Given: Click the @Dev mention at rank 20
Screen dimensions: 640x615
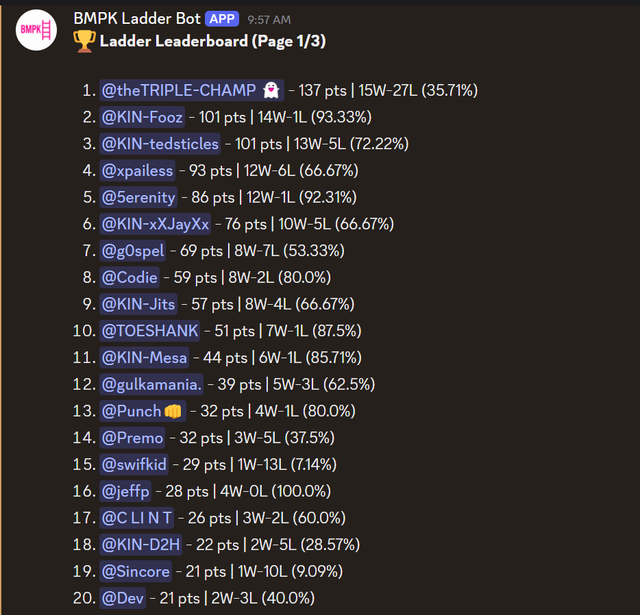Looking at the screenshot, I should coord(122,598).
